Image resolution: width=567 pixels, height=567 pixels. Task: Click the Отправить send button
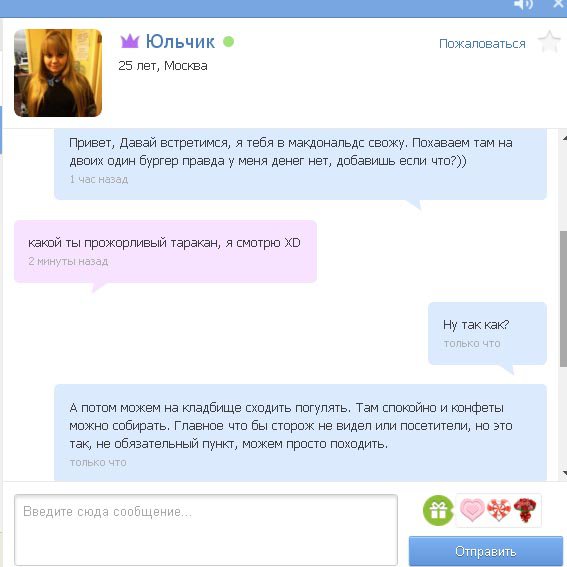[x=486, y=551]
